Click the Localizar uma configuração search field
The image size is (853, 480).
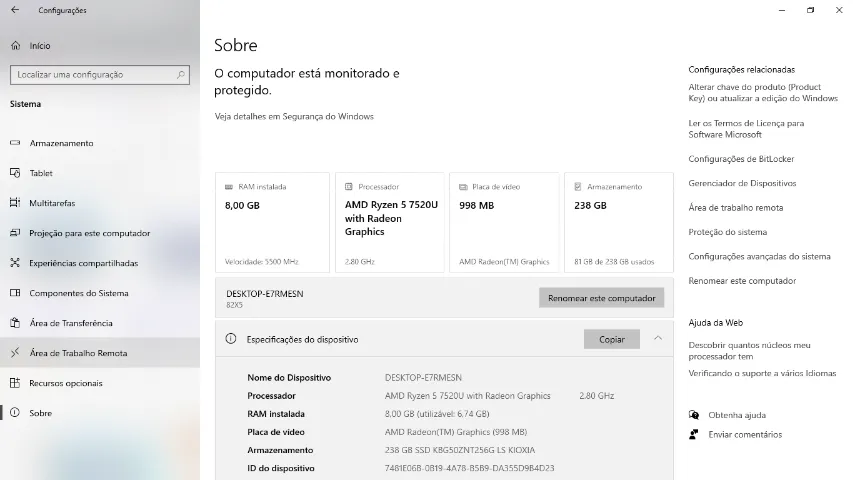(x=100, y=75)
